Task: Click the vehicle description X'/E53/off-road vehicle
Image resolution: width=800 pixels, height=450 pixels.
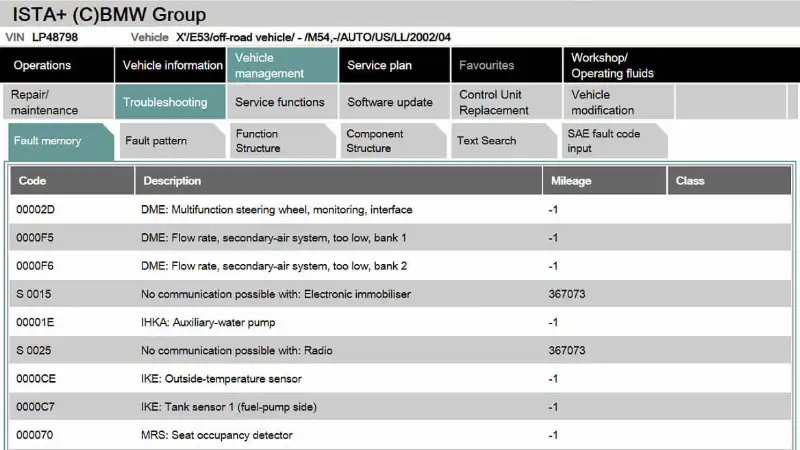Action: [x=313, y=37]
